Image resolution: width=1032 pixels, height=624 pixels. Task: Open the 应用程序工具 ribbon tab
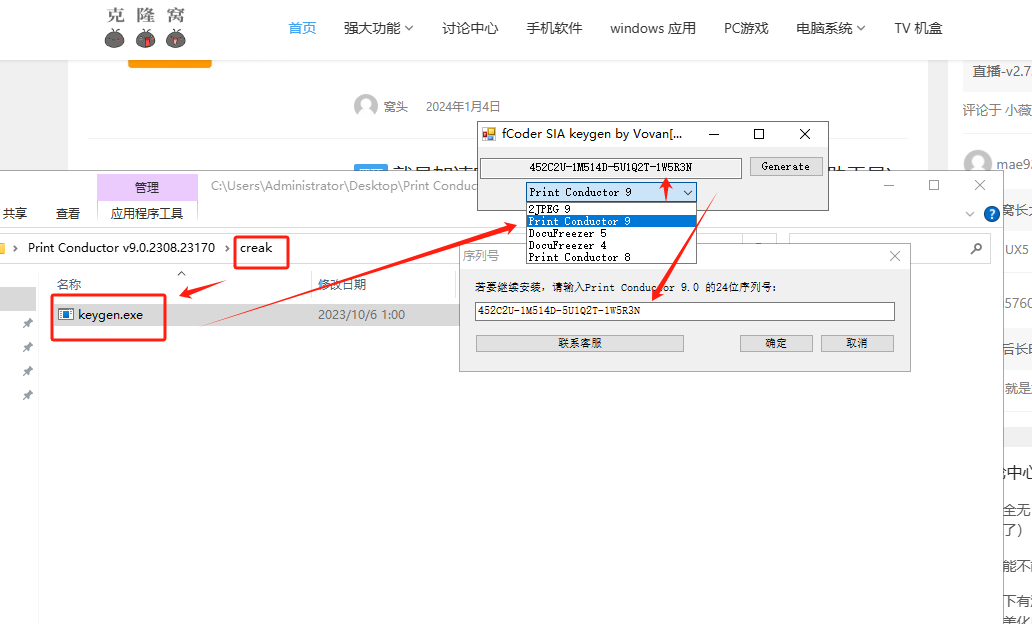pyautogui.click(x=147, y=213)
